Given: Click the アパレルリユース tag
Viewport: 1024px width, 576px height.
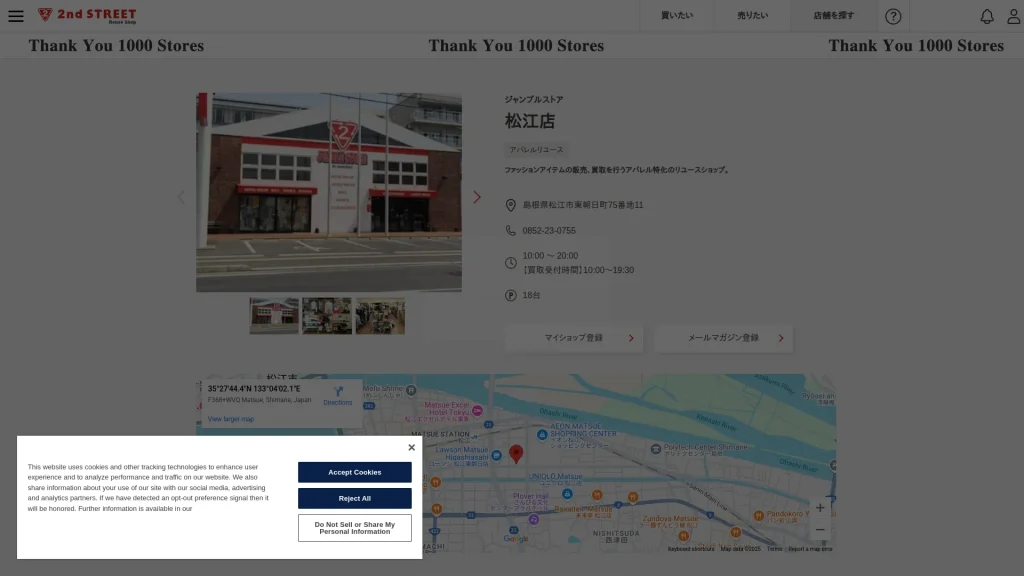Looking at the screenshot, I should point(536,150).
